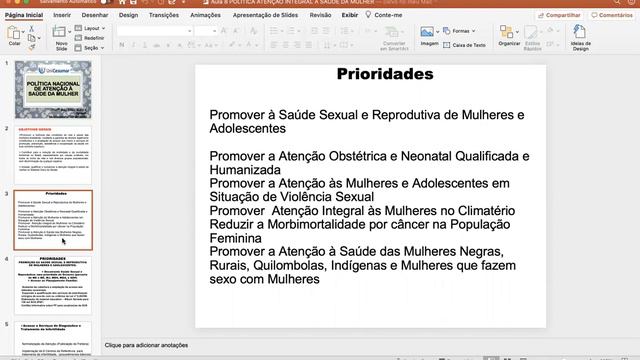
Task: Click the Redefinir slide reset button
Action: point(90,38)
